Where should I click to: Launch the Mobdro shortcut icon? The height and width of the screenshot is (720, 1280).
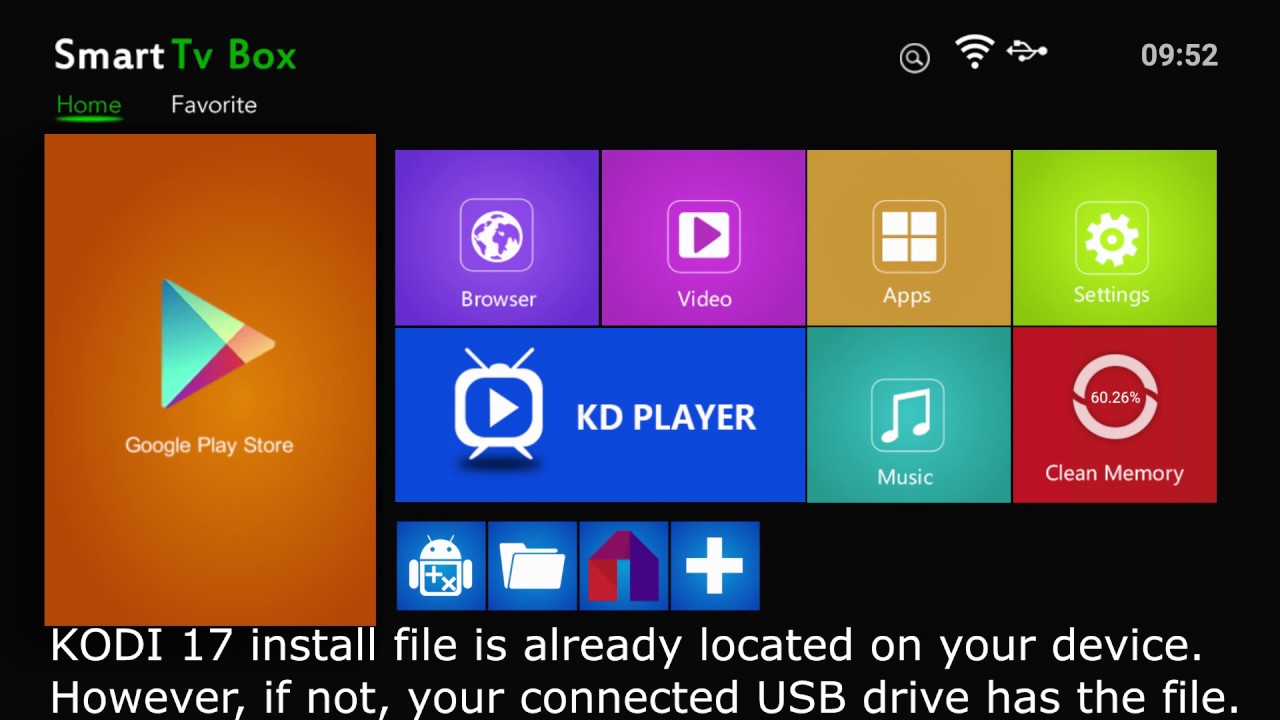[623, 566]
